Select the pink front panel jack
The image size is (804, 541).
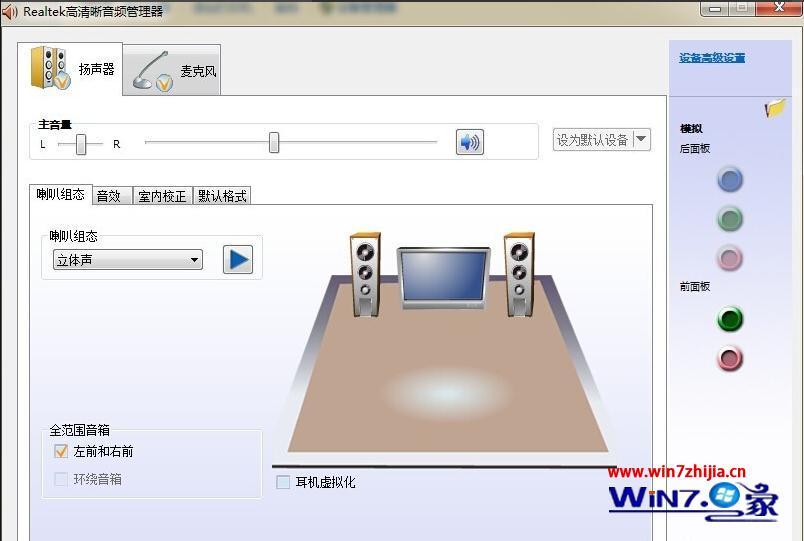[x=730, y=358]
